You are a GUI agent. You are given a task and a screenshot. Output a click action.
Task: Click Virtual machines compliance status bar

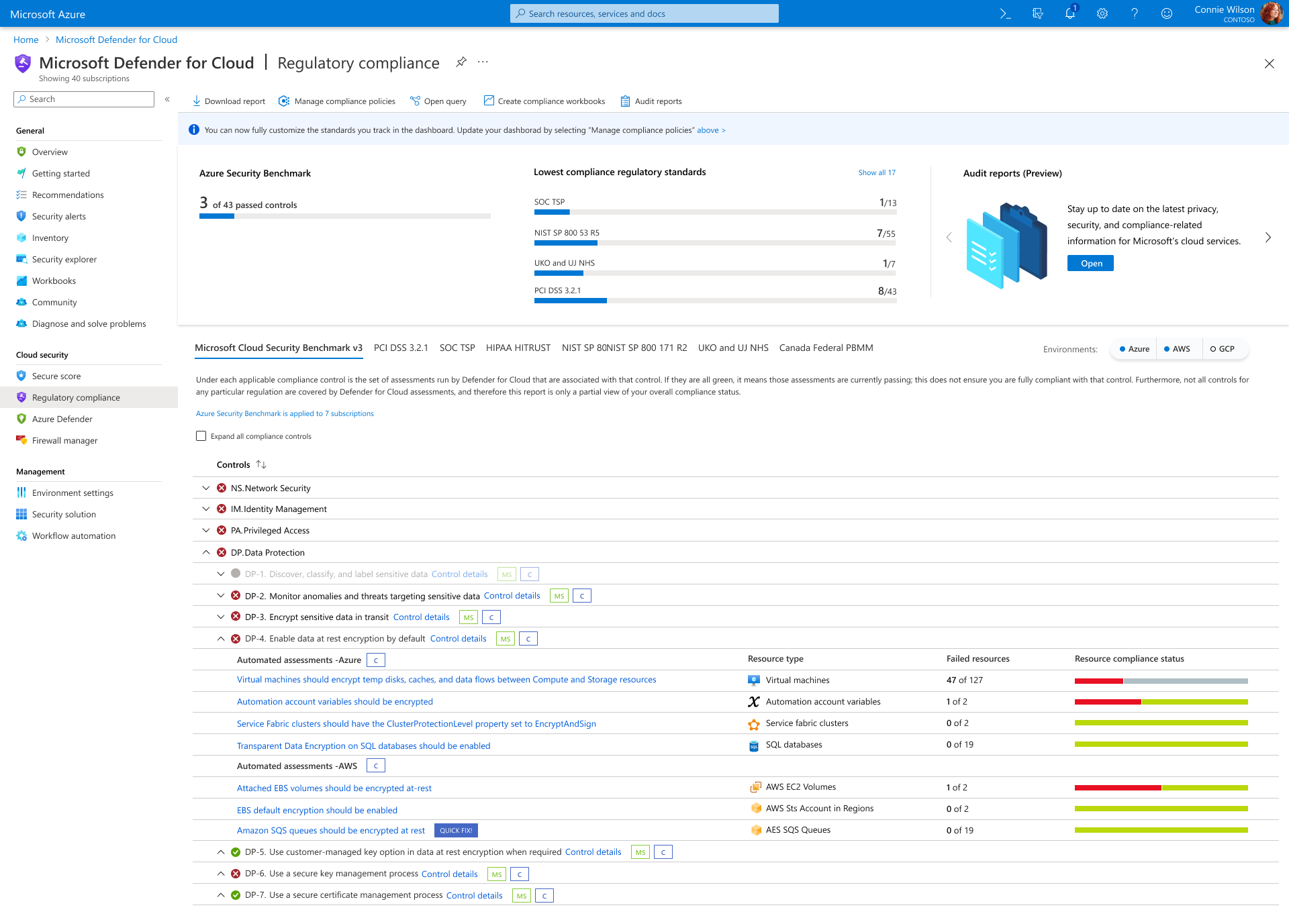click(1161, 680)
